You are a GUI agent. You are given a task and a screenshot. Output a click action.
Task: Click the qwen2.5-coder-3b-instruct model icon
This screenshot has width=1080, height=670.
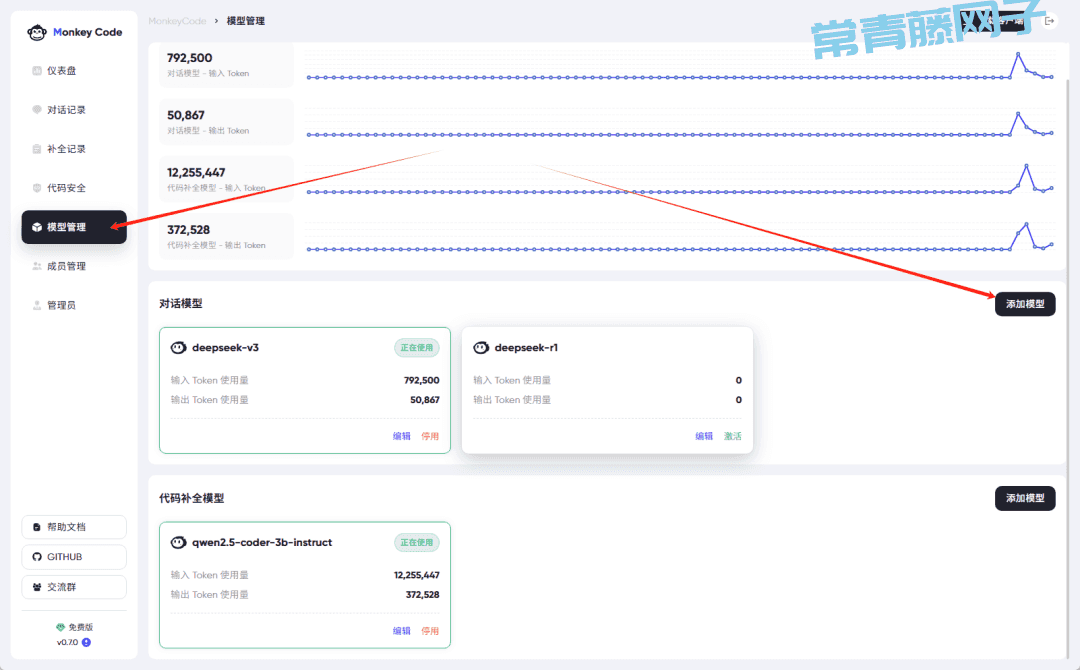click(x=178, y=543)
